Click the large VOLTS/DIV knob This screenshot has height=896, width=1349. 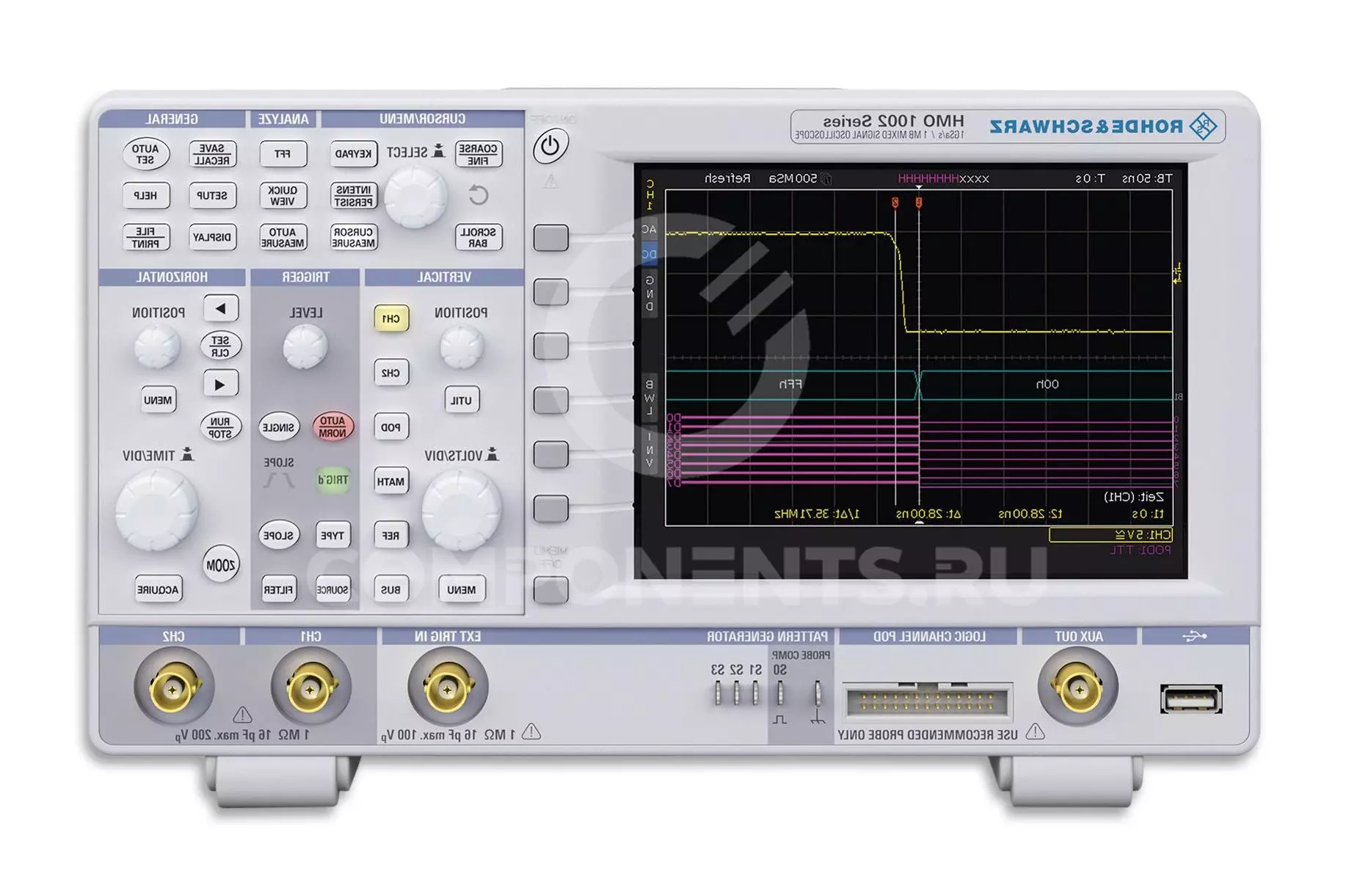click(x=461, y=510)
